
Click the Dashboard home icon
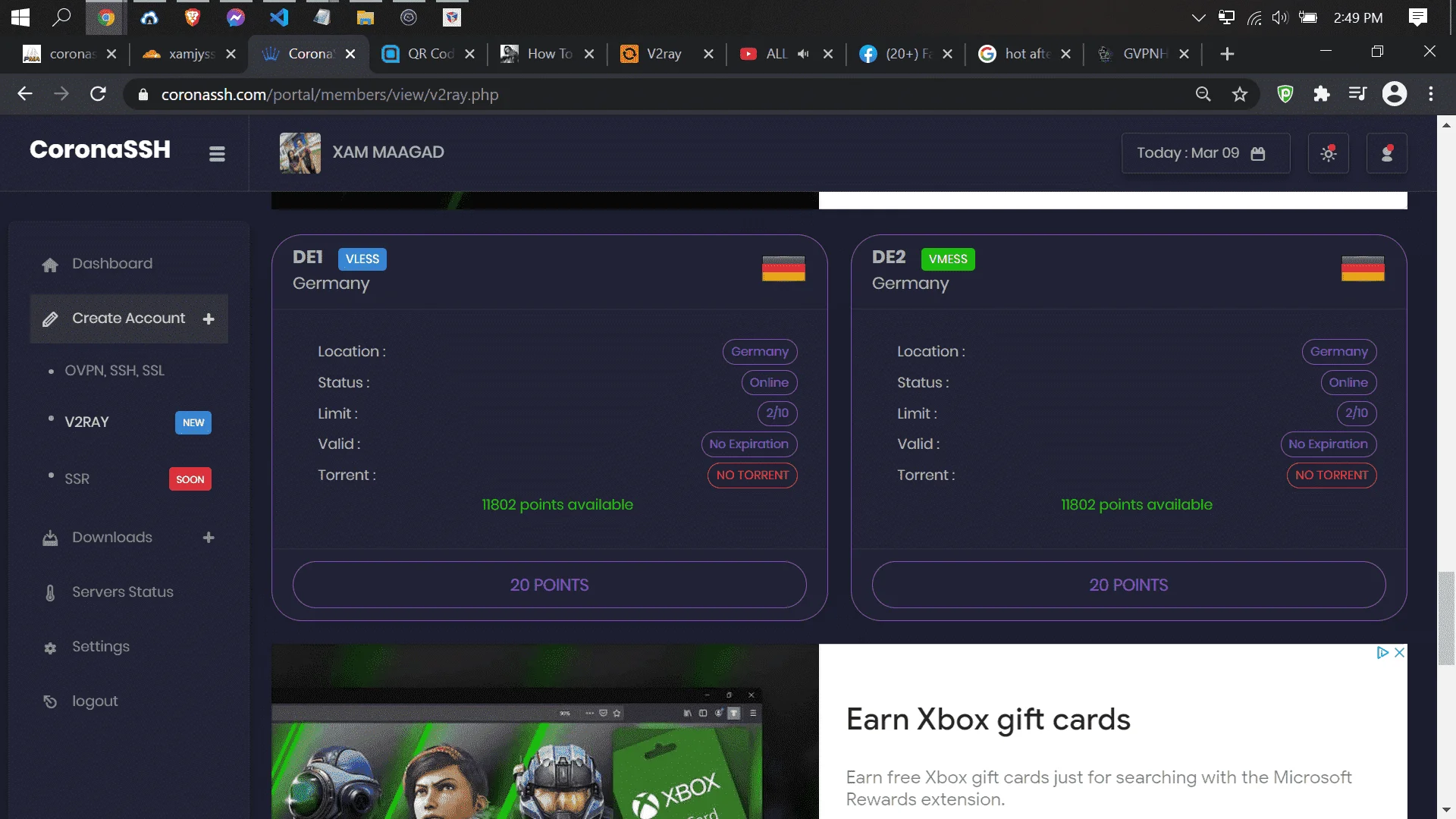(x=50, y=265)
